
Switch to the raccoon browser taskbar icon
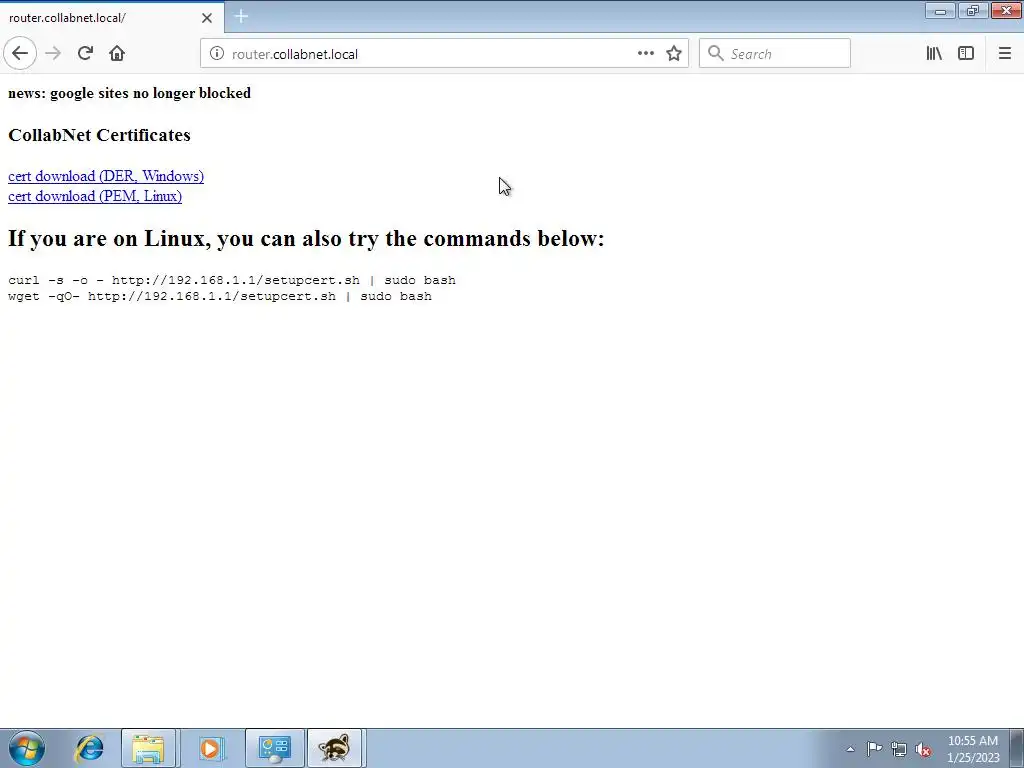335,748
